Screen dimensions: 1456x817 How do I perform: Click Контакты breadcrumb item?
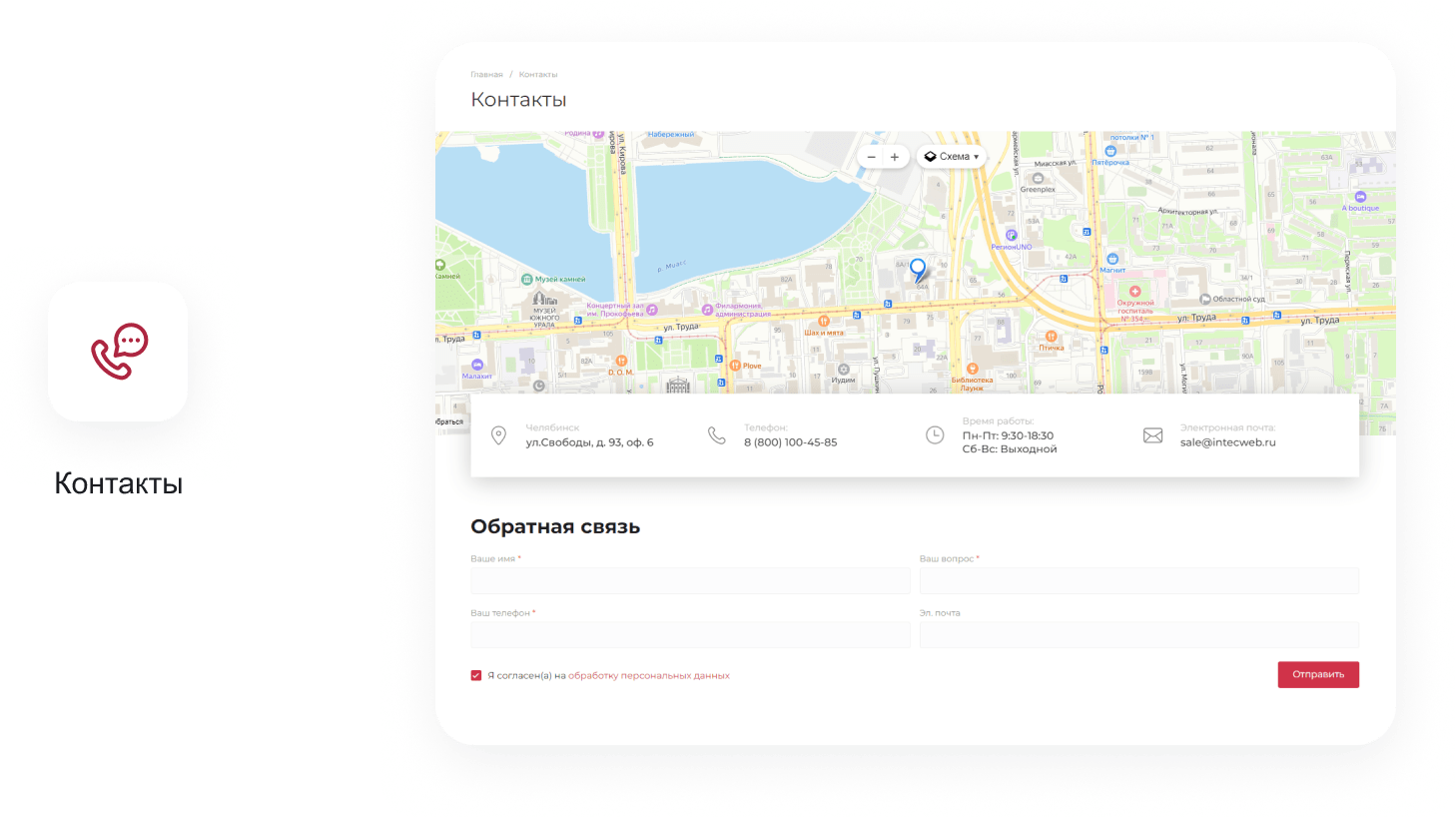tap(538, 75)
